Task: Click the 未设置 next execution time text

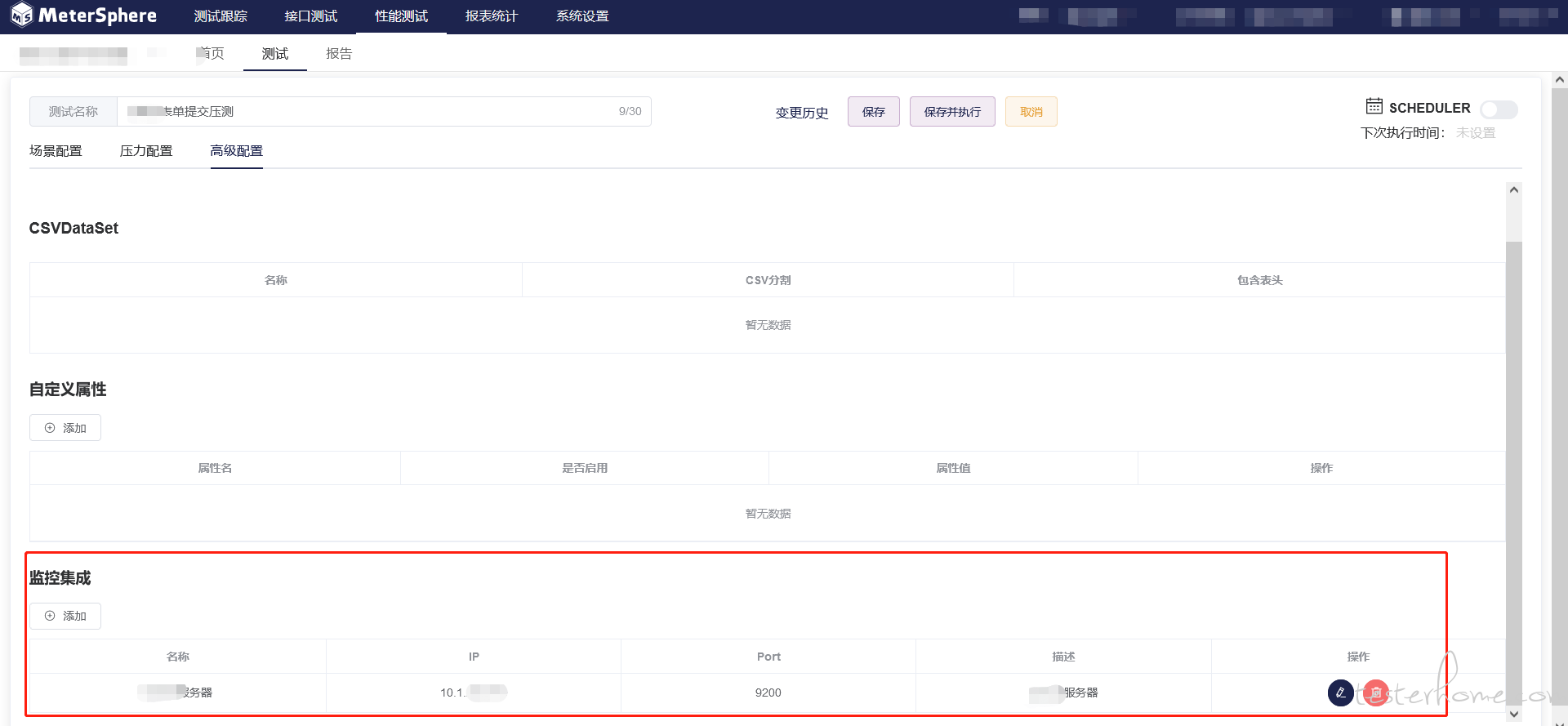Action: pyautogui.click(x=1476, y=133)
